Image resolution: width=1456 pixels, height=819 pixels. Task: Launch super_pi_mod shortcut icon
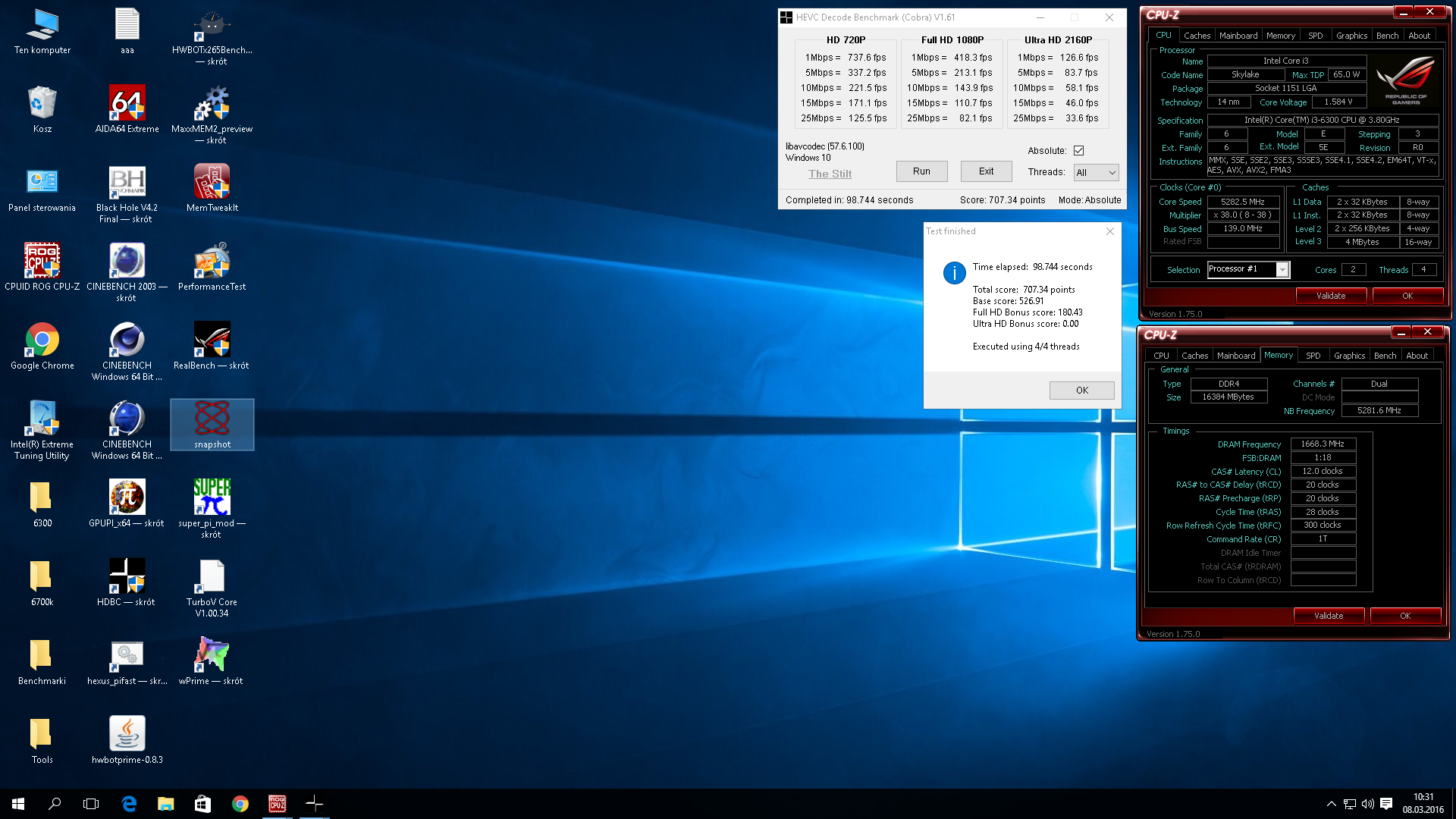coord(212,510)
